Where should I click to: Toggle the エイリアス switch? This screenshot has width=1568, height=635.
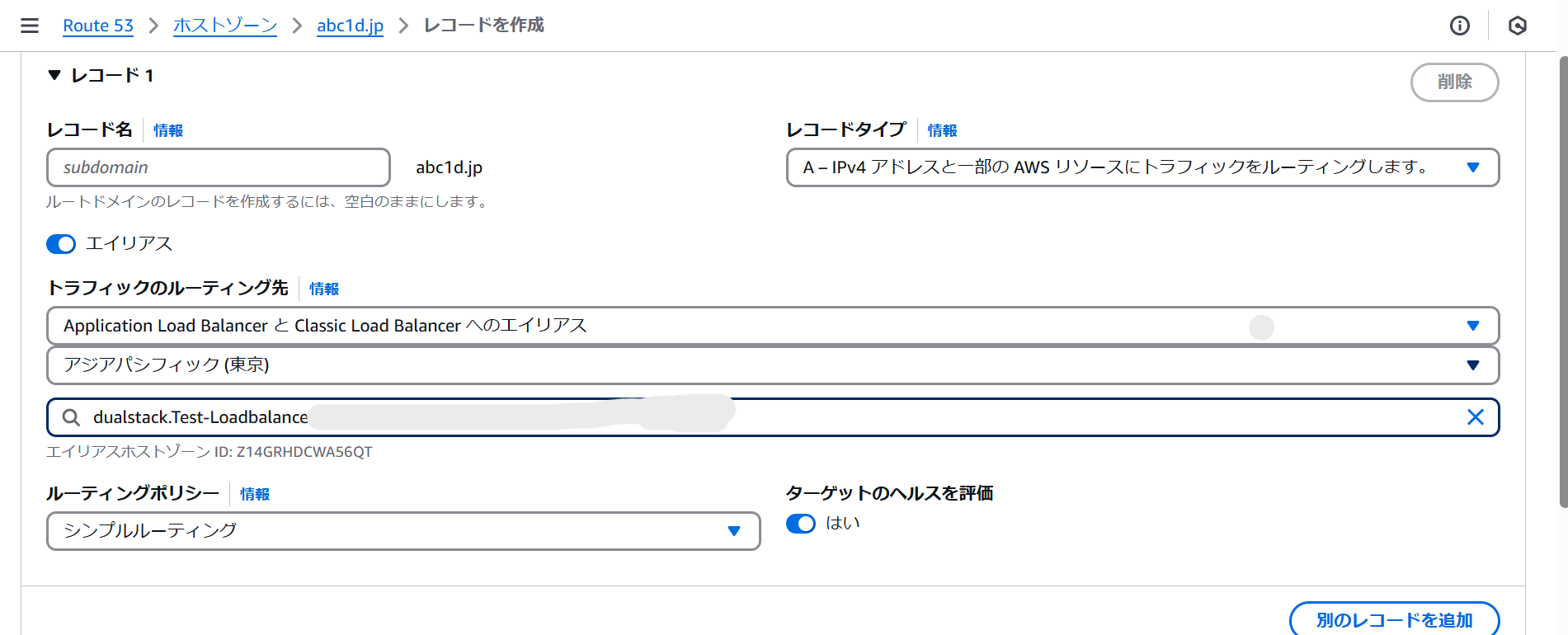61,244
